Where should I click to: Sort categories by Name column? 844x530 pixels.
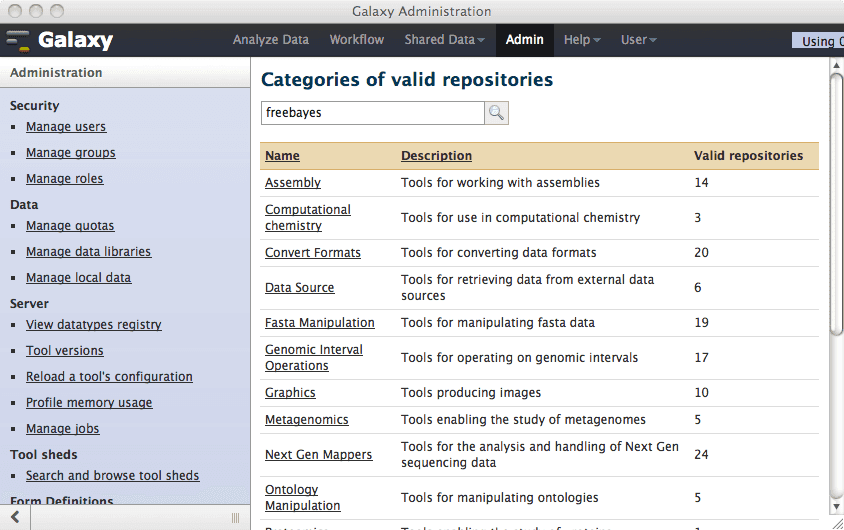(282, 156)
